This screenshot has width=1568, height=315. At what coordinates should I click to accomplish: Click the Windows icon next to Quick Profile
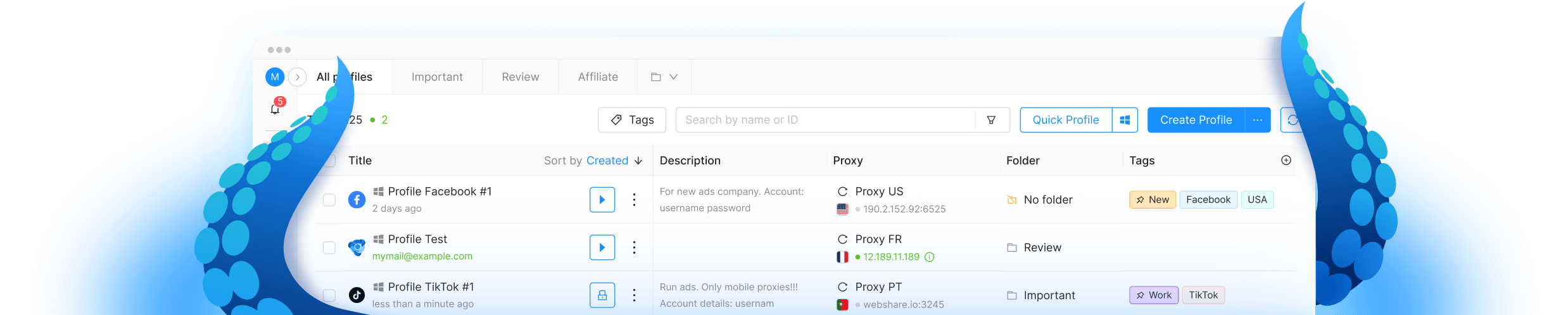(1125, 120)
